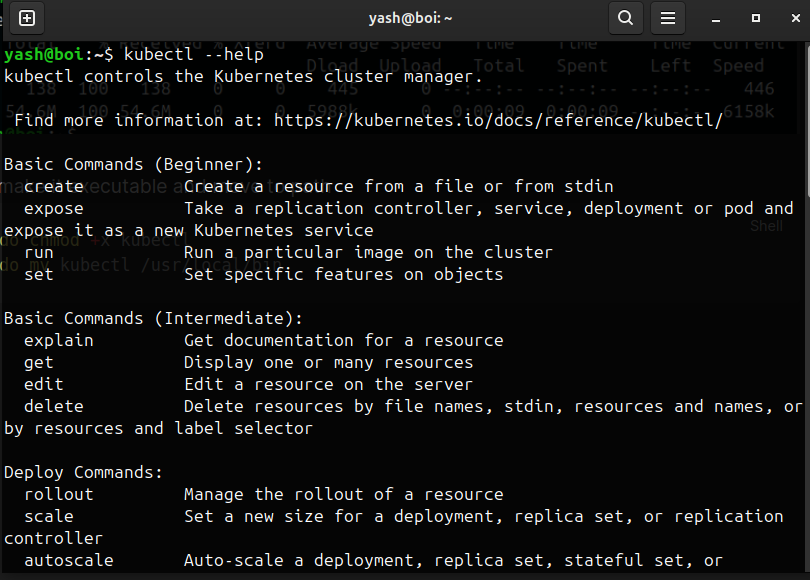Click the kubernetes.io docs reference URL
Viewport: 810px width, 580px height.
497,120
